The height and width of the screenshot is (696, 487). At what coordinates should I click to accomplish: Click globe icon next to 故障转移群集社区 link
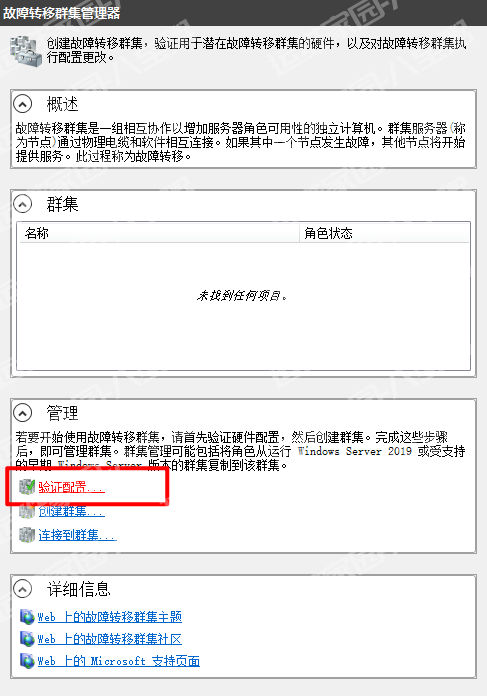[x=27, y=639]
